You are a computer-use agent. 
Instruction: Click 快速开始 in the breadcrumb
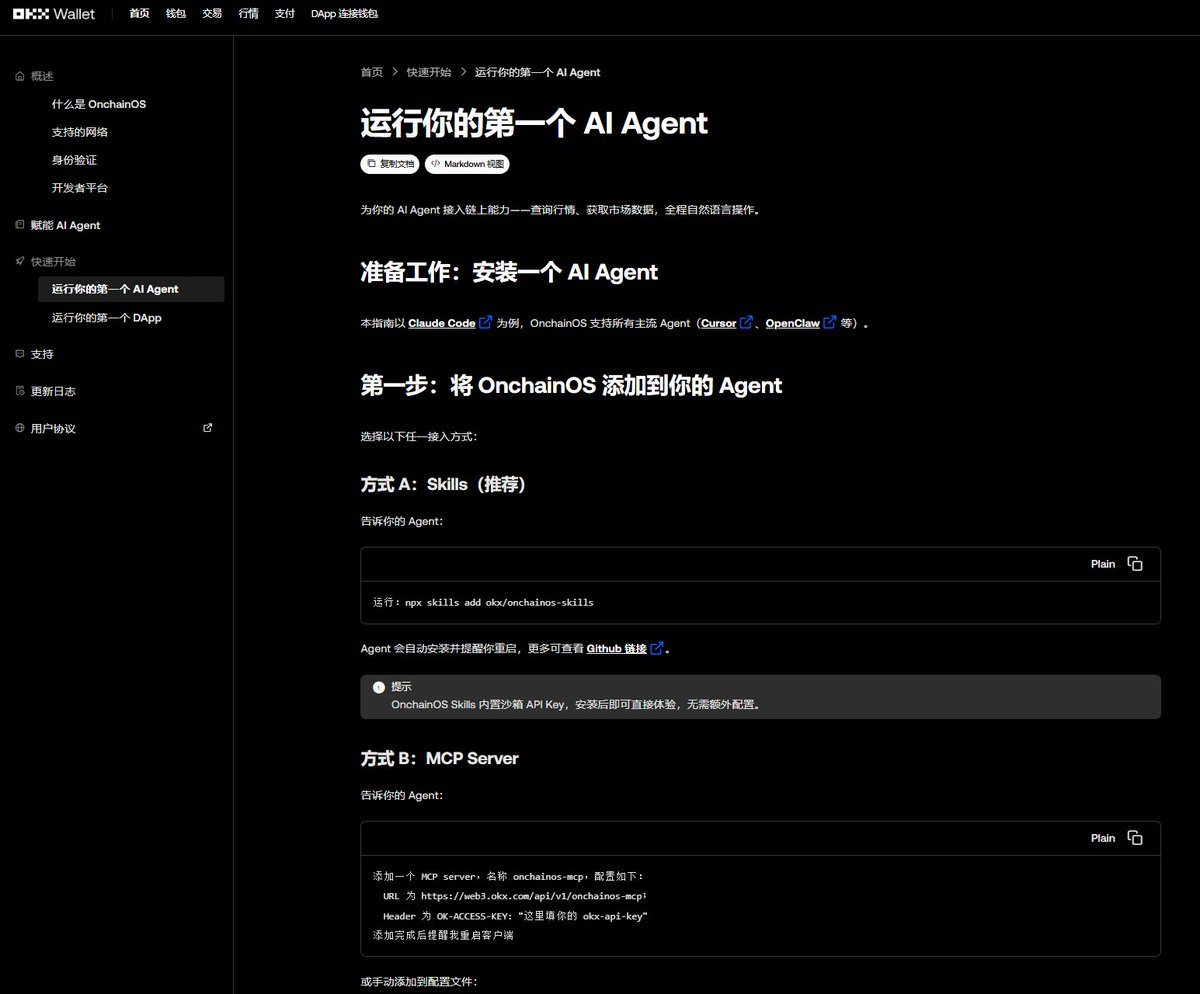[428, 72]
